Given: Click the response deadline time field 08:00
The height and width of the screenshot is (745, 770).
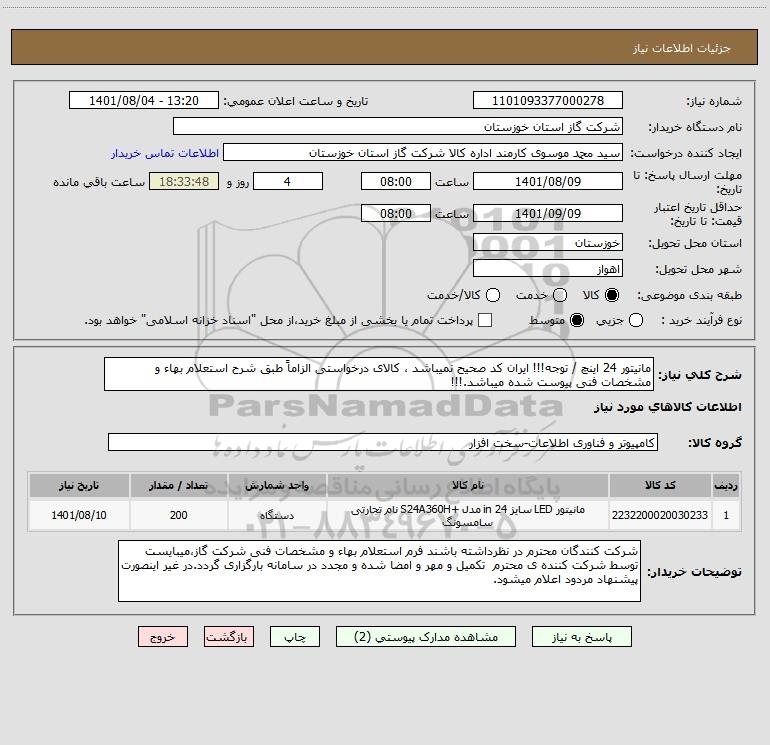Looking at the screenshot, I should click(x=396, y=181).
